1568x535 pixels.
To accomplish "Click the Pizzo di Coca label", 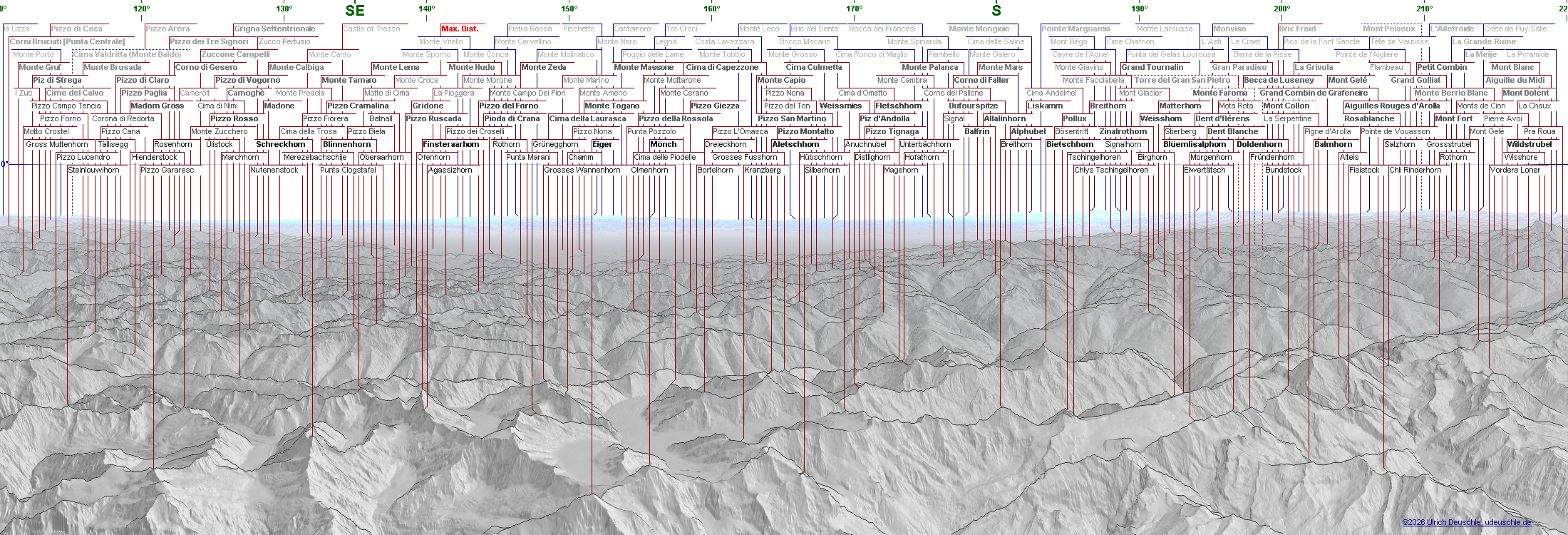I will tap(77, 29).
